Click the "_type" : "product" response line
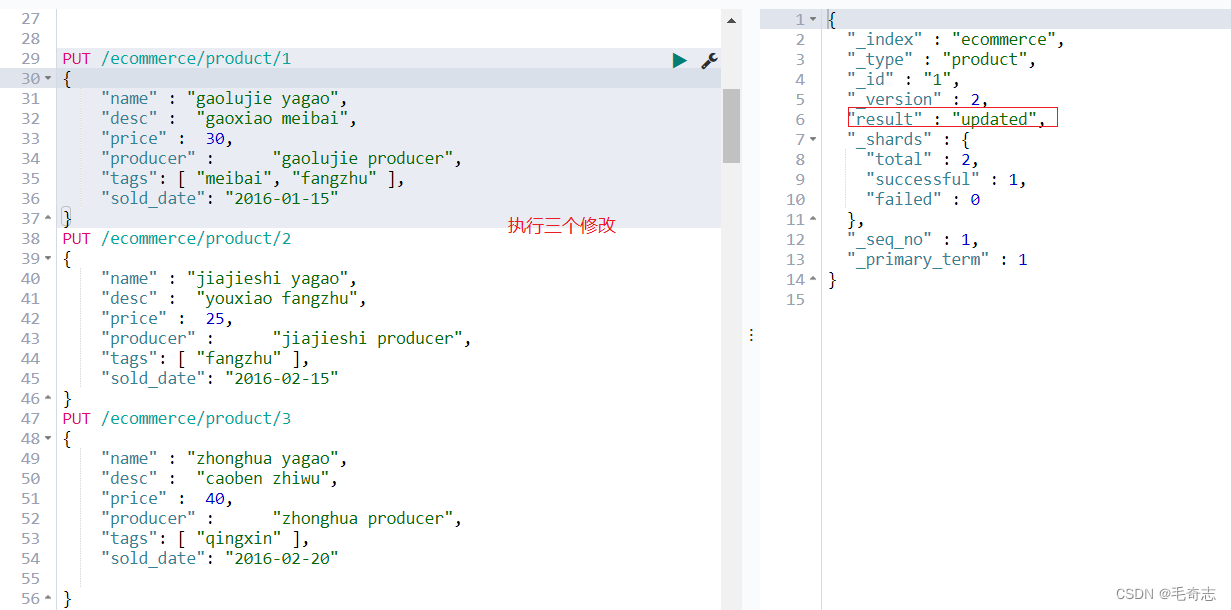This screenshot has width=1231, height=610. click(941, 60)
